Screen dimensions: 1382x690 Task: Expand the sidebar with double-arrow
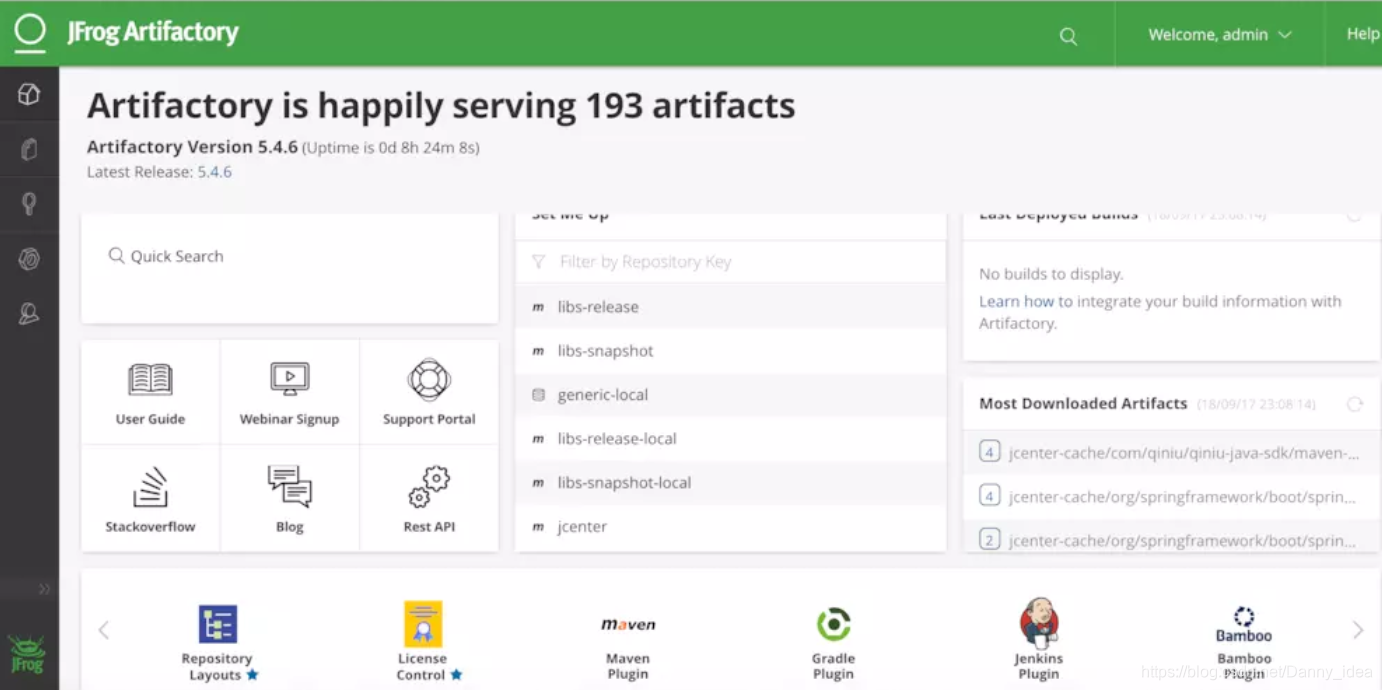(44, 589)
